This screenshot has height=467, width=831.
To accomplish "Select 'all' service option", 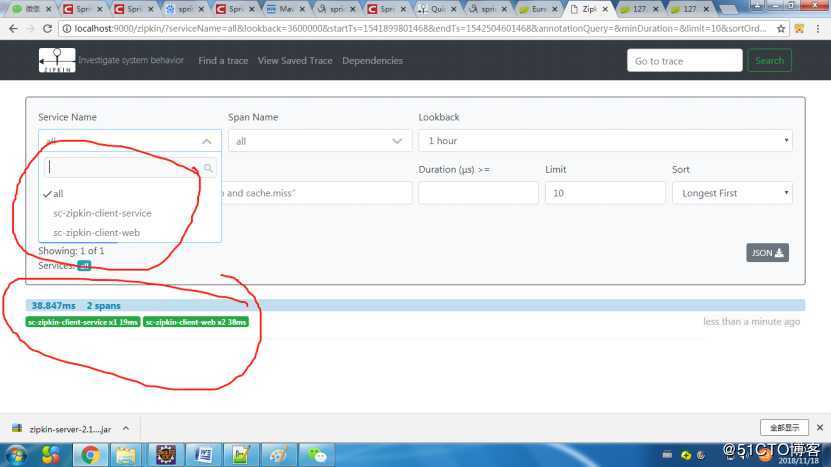I will [129, 193].
